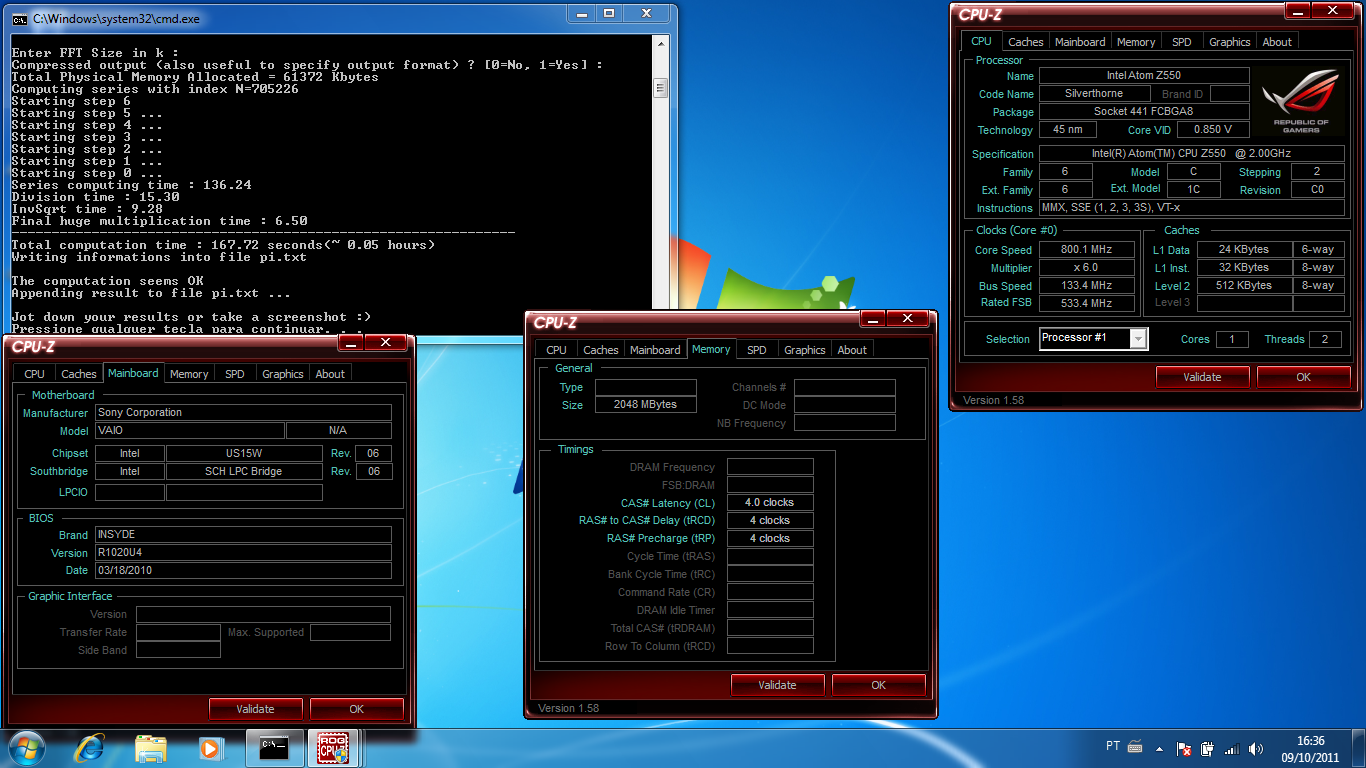Select Caches tab in the middle Memory window
The width and height of the screenshot is (1366, 768).
tap(601, 350)
